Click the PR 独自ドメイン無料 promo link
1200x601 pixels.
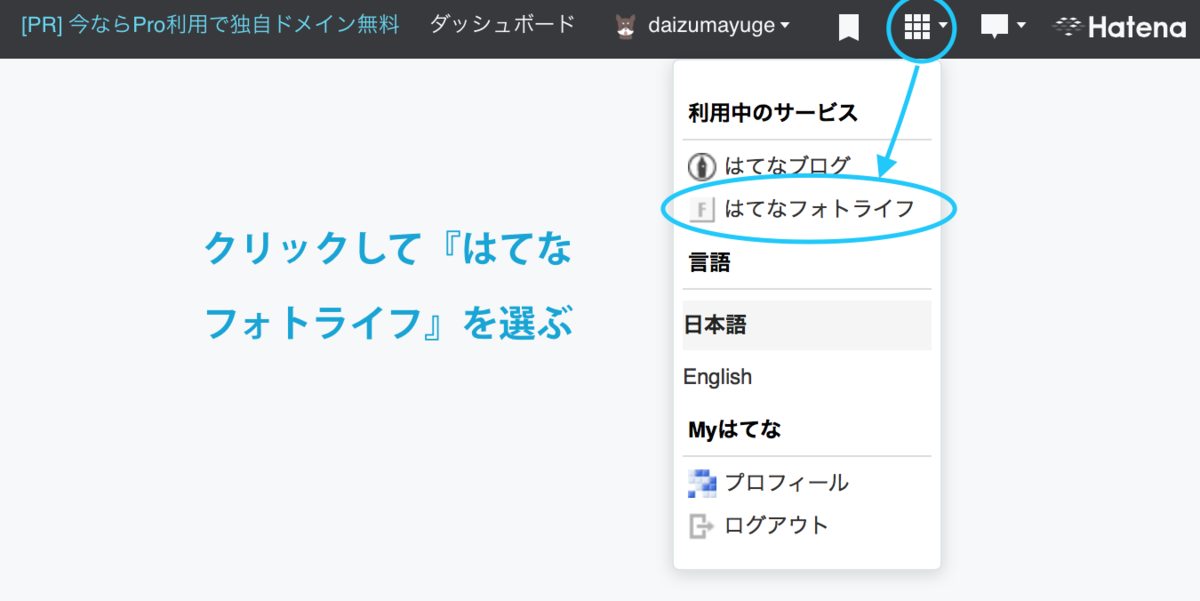pyautogui.click(x=208, y=26)
